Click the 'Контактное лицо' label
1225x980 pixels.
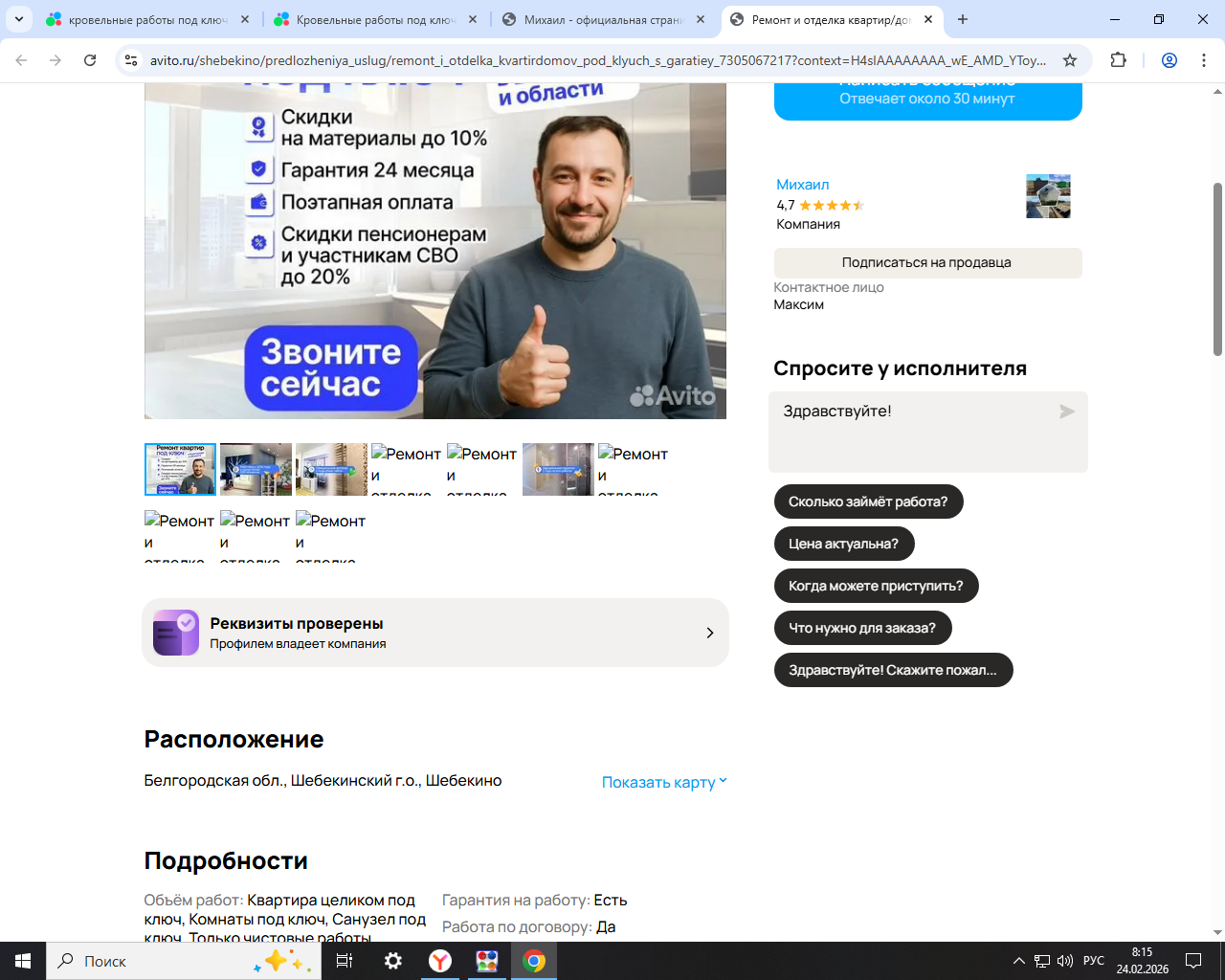pos(829,287)
